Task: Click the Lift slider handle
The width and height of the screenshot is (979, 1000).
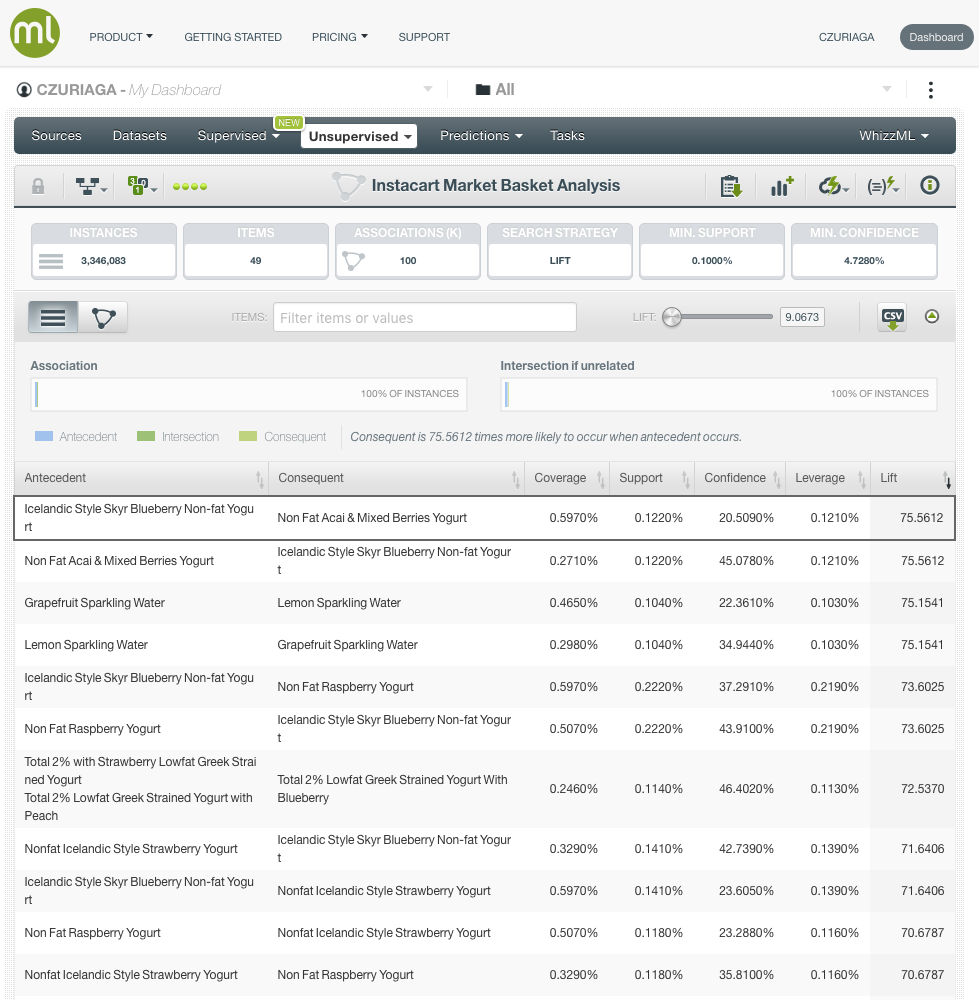Action: tap(672, 317)
